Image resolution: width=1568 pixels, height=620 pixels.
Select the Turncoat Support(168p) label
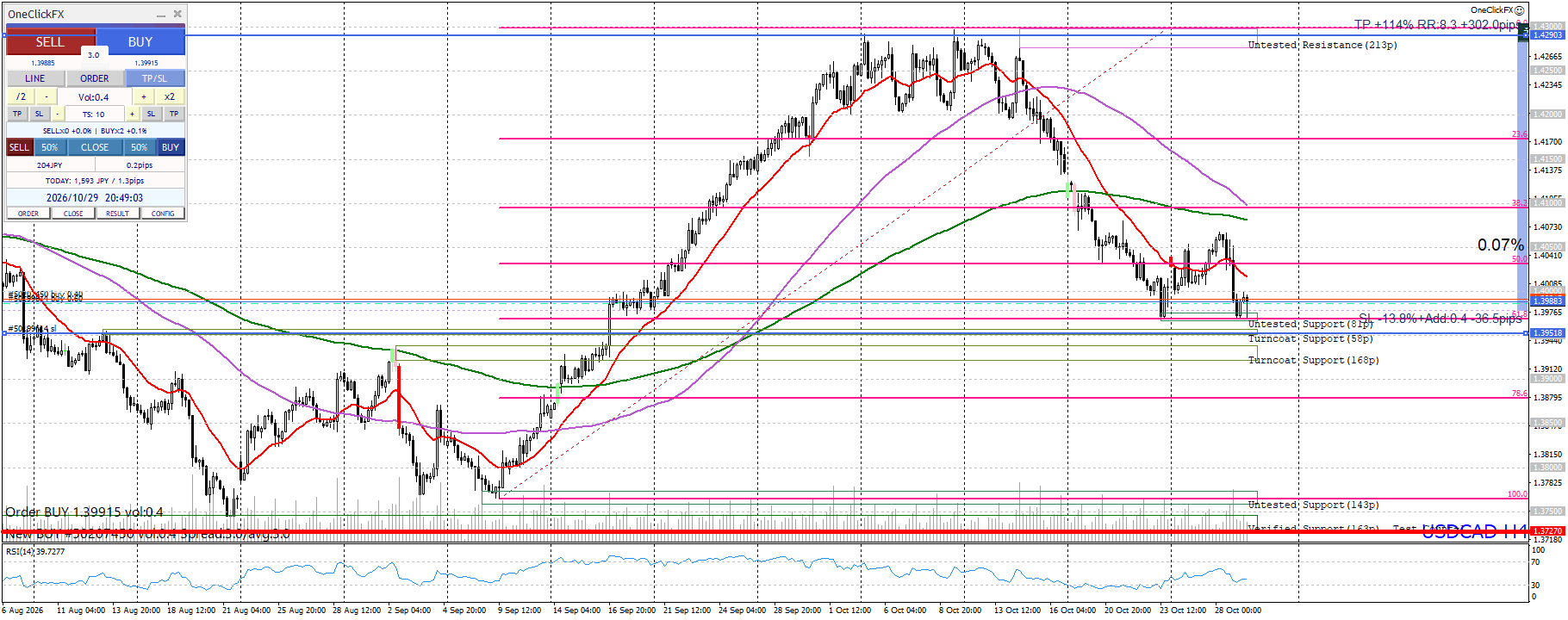pos(1313,360)
